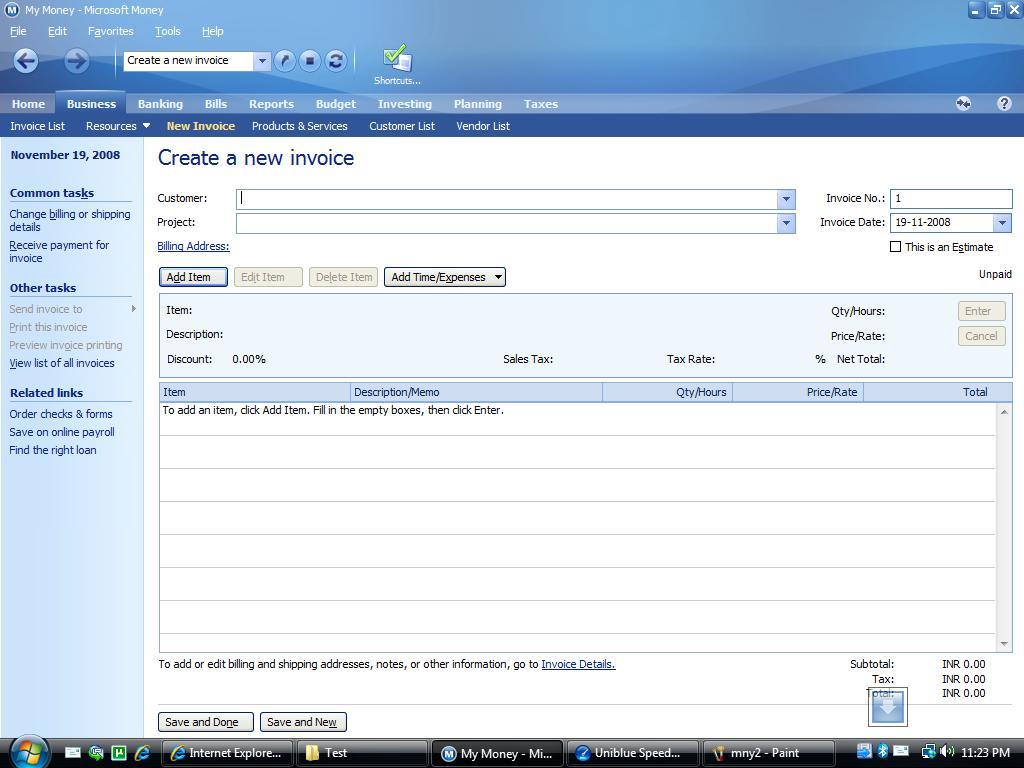Click the Help question mark icon
The image size is (1024, 768).
[x=1004, y=103]
